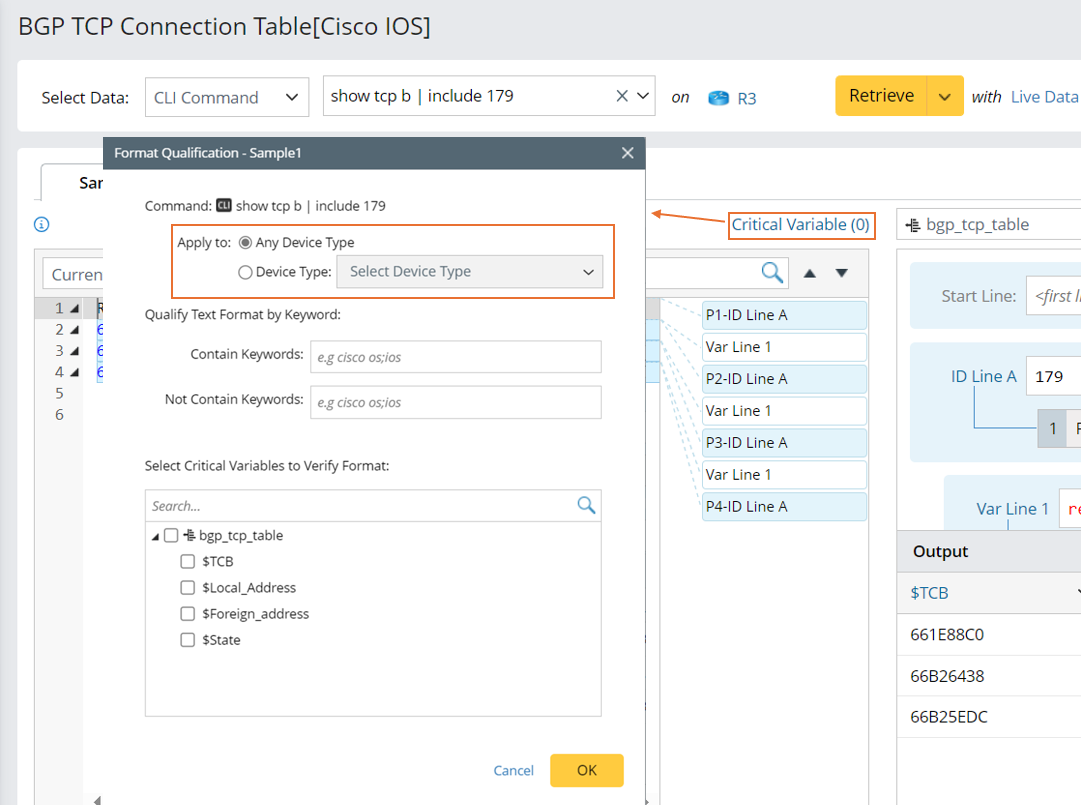Expand the Retrieve button dropdown arrow
Image resolution: width=1081 pixels, height=805 pixels.
coord(944,97)
